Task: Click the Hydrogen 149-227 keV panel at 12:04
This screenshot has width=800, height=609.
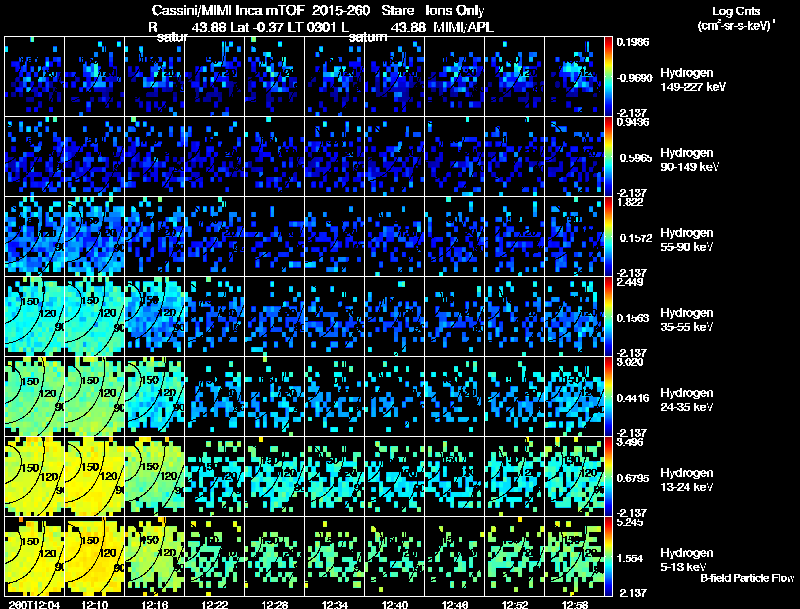Action: (x=34, y=77)
